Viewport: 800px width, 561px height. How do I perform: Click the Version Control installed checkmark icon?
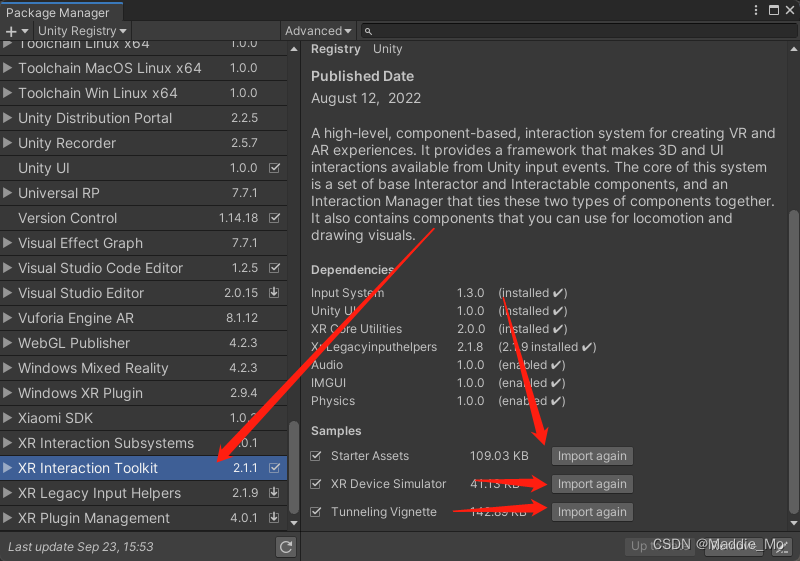(274, 218)
